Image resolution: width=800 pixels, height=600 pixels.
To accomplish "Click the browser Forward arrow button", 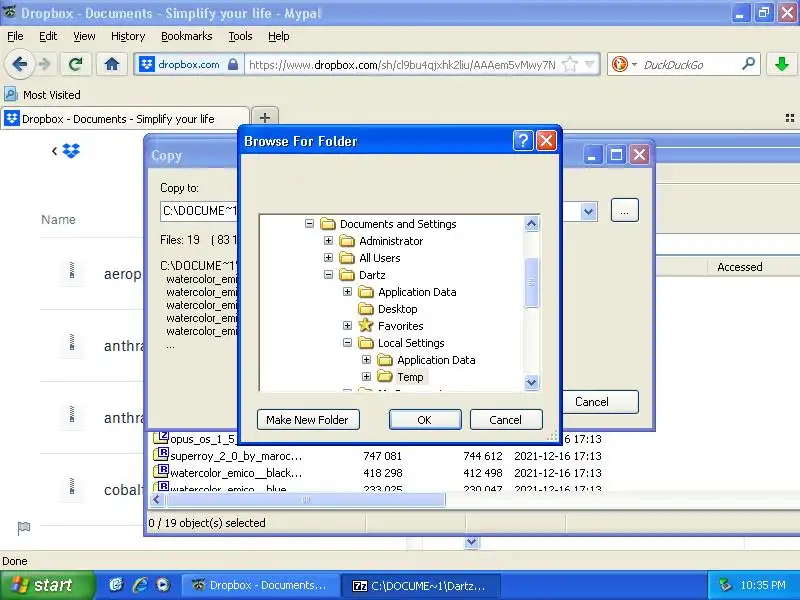I will click(x=45, y=64).
